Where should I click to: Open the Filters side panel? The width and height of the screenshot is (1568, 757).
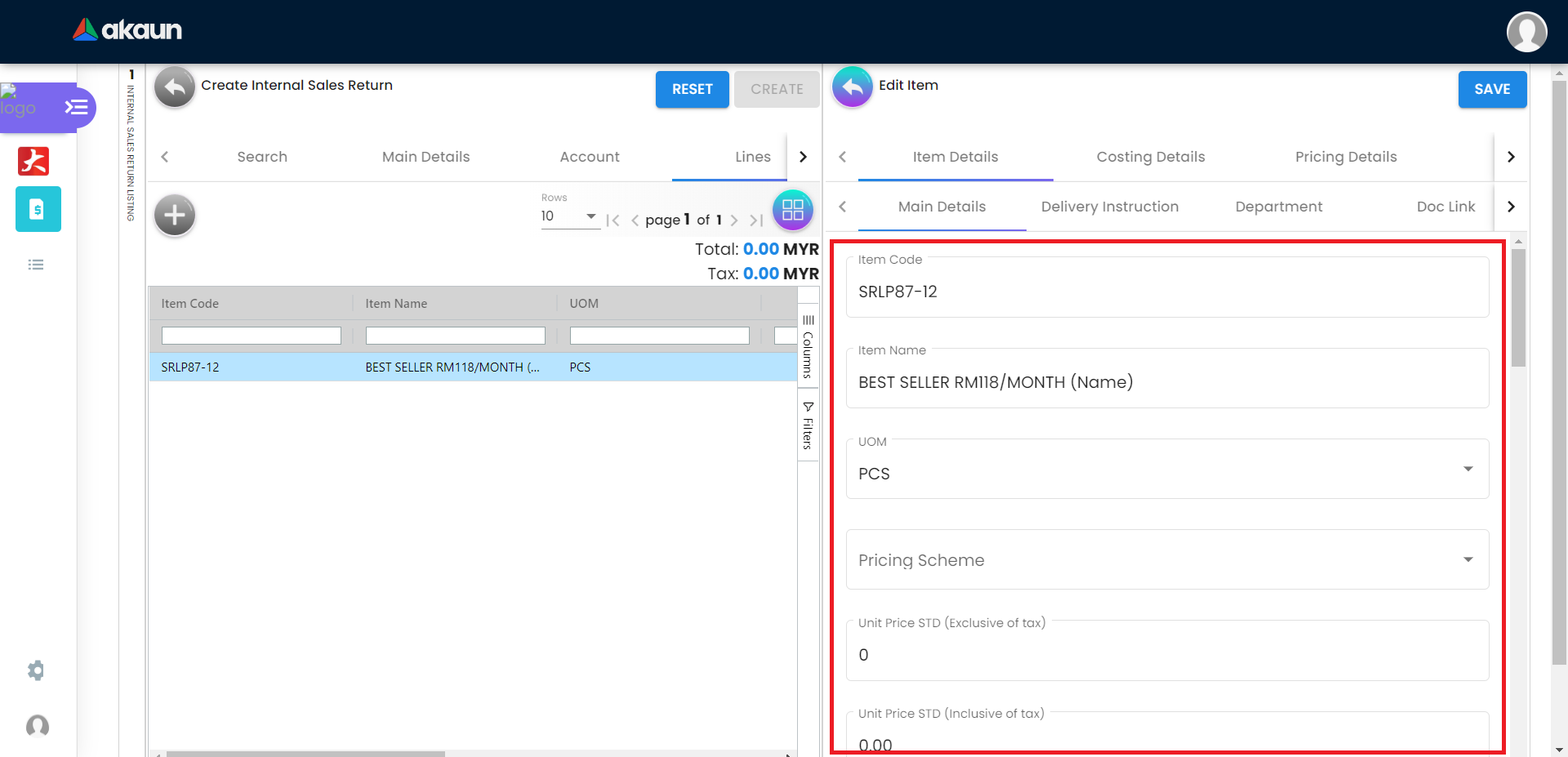point(808,425)
